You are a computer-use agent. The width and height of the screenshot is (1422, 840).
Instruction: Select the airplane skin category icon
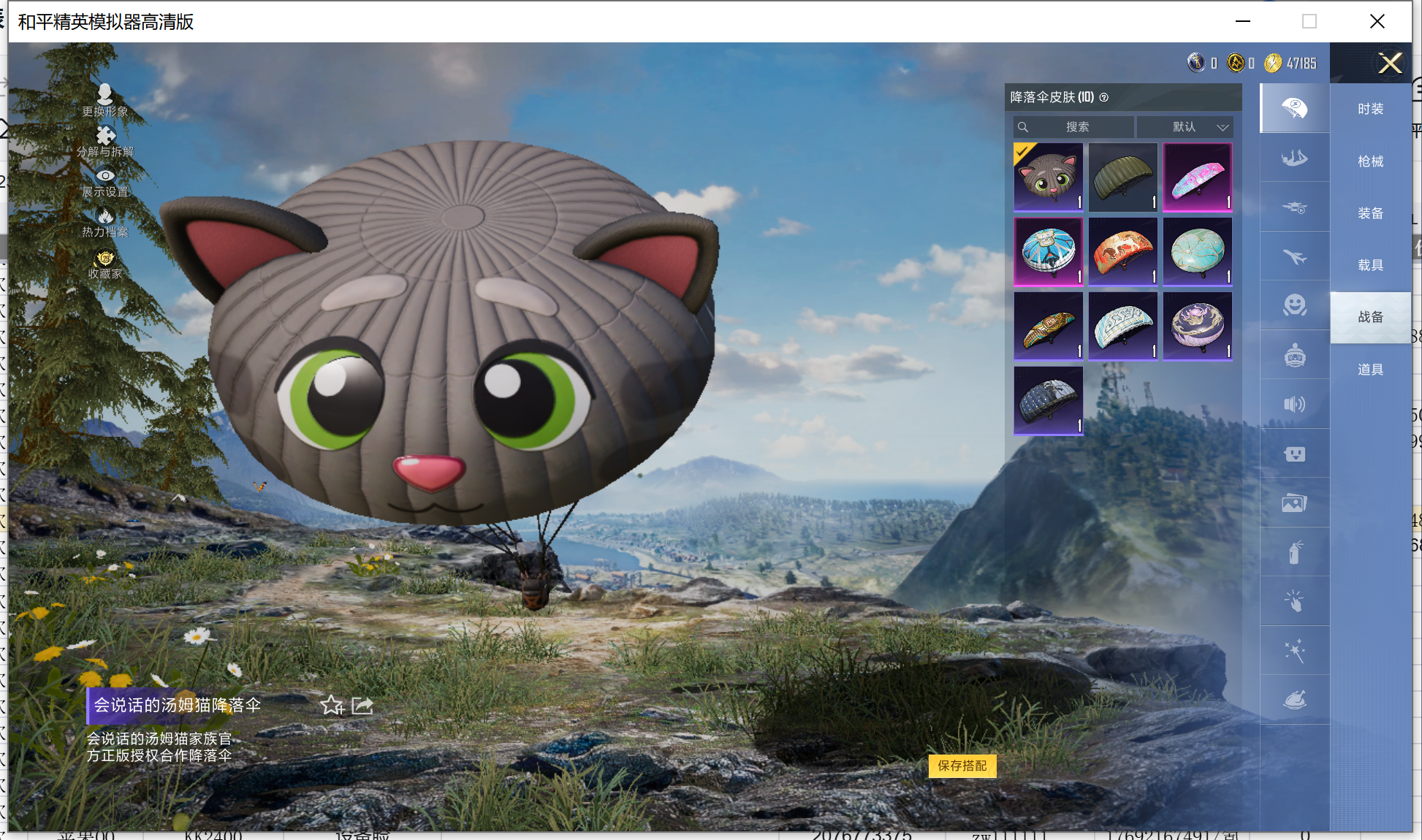(1294, 256)
